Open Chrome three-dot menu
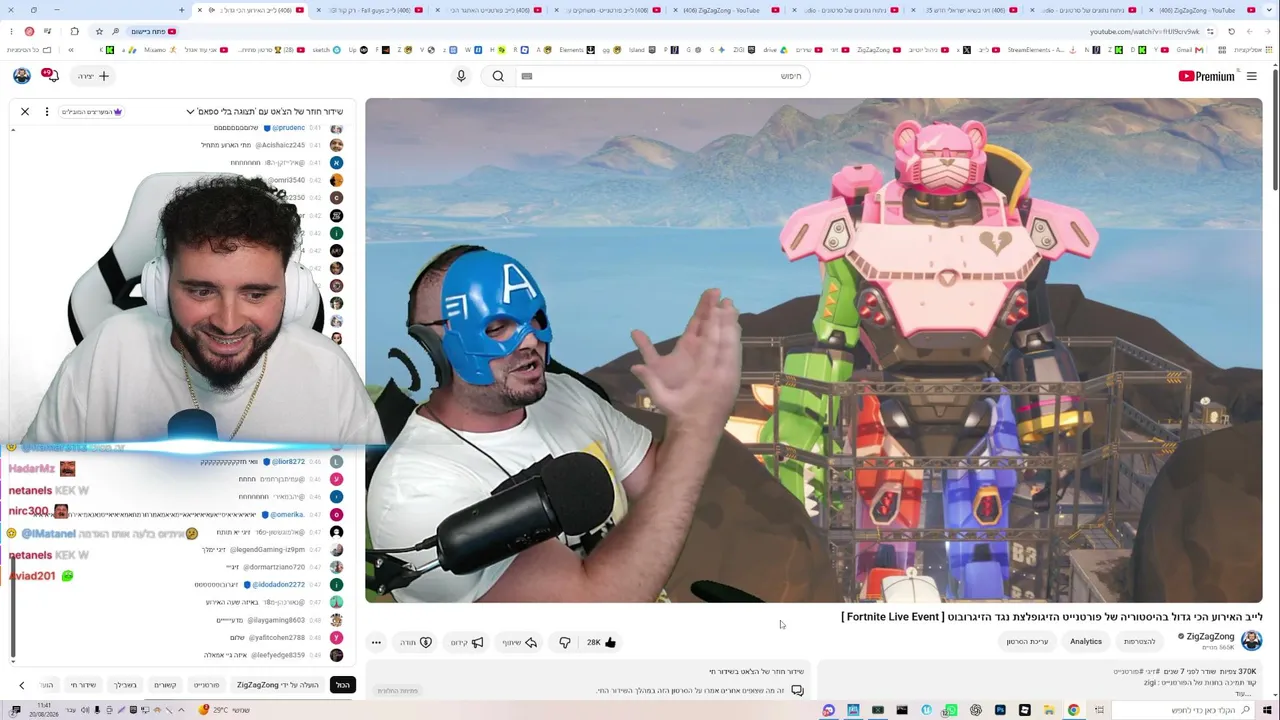 (13, 31)
